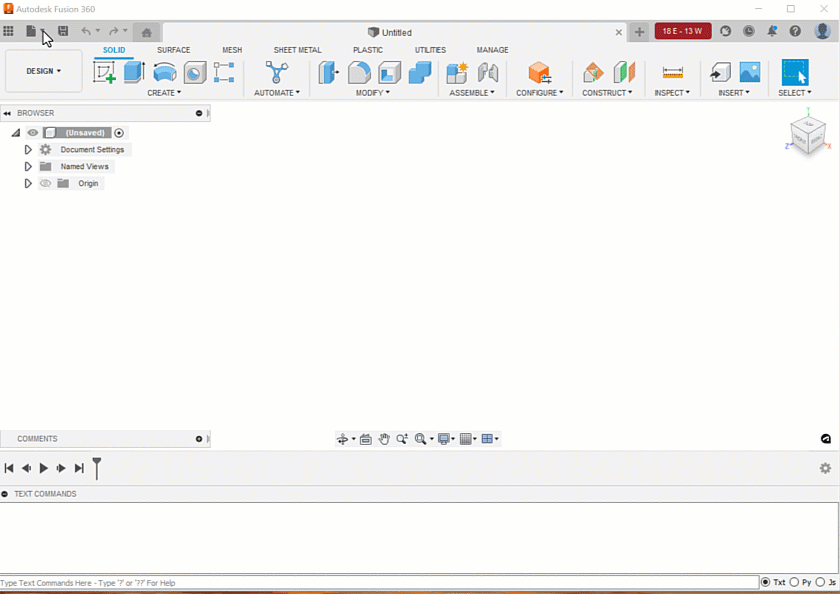The height and width of the screenshot is (594, 840).
Task: Toggle visibility of the Origin folder
Action: pyautogui.click(x=46, y=183)
